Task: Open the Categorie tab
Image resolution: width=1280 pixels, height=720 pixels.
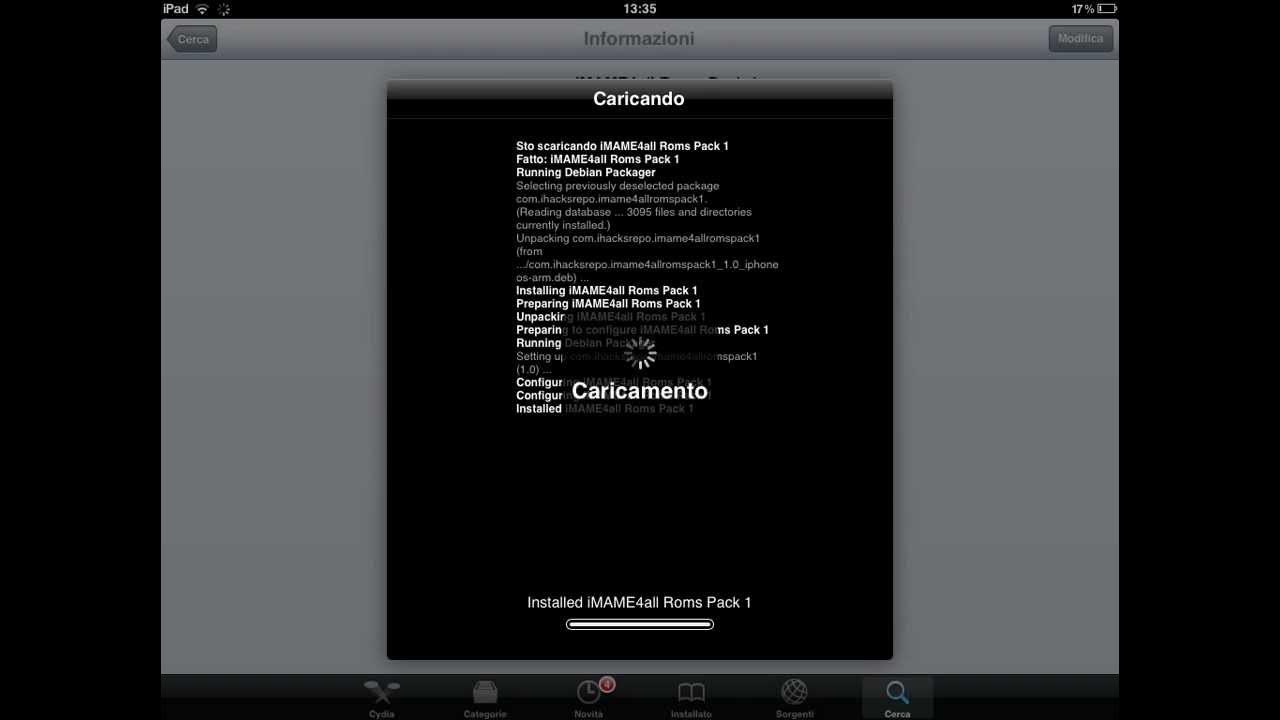Action: pos(485,698)
